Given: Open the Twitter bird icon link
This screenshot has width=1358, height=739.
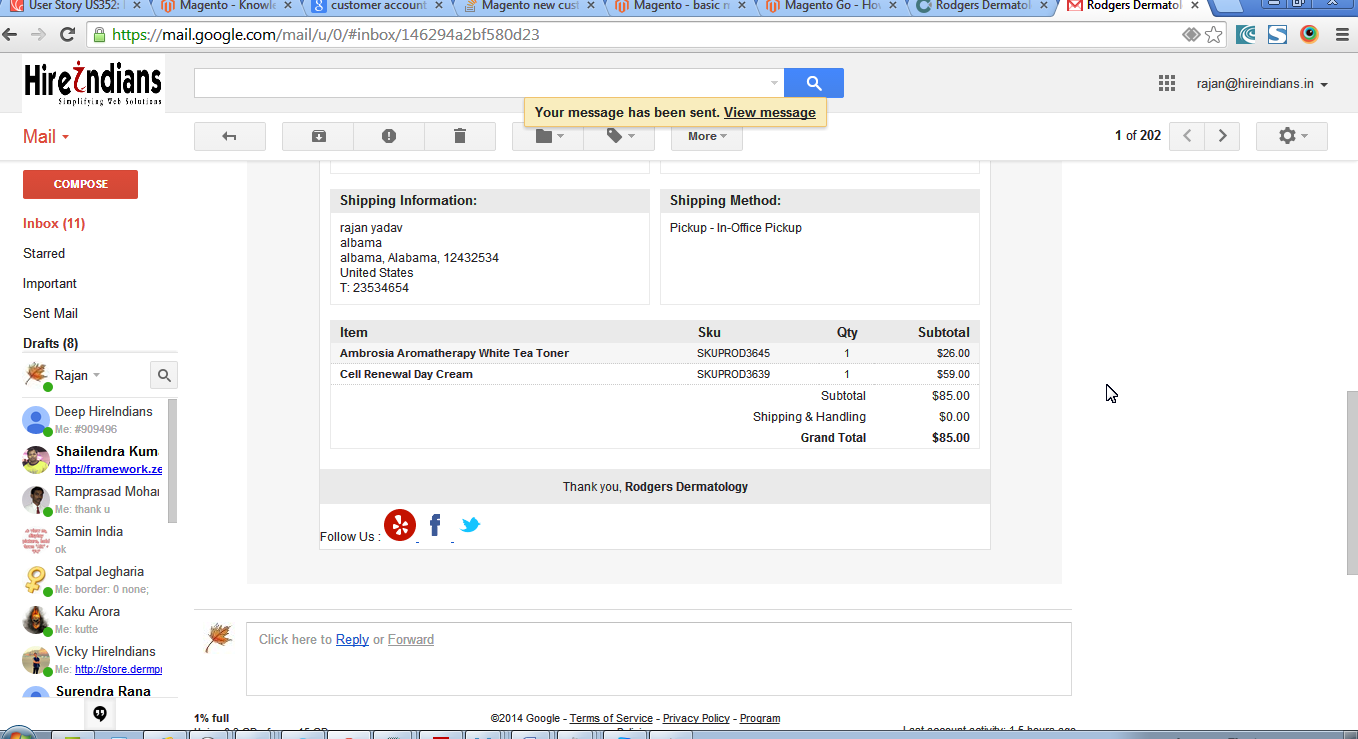Looking at the screenshot, I should 470,524.
